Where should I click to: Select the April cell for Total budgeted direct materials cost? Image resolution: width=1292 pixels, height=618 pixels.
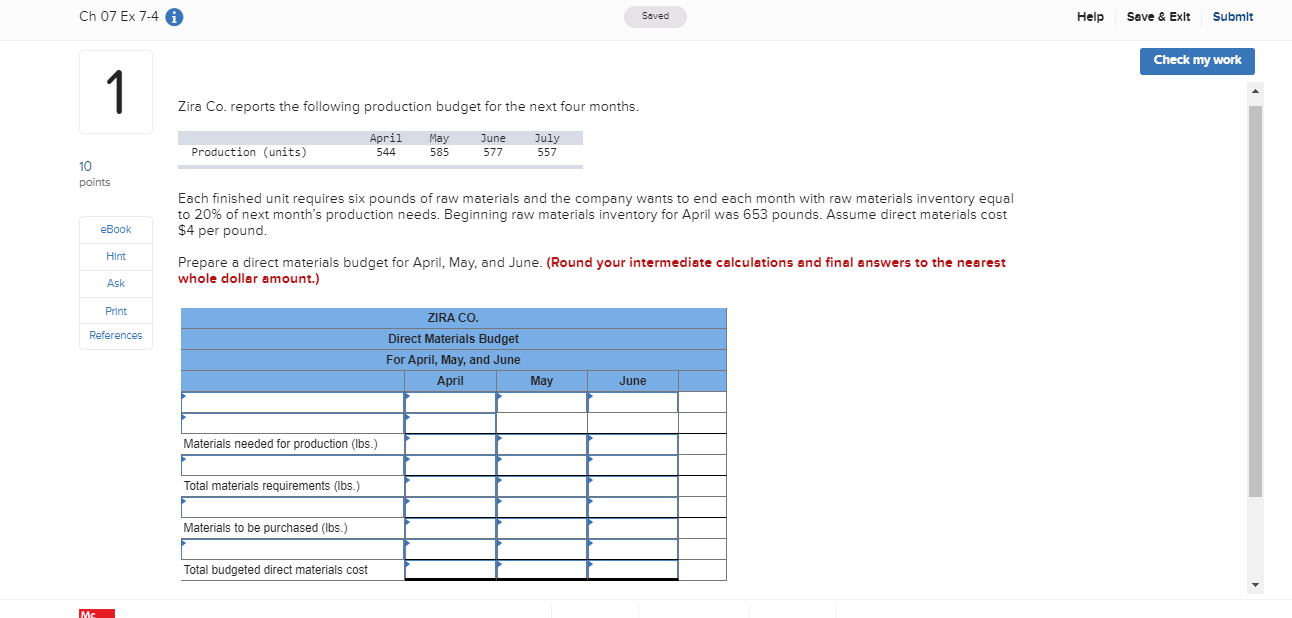(x=450, y=569)
